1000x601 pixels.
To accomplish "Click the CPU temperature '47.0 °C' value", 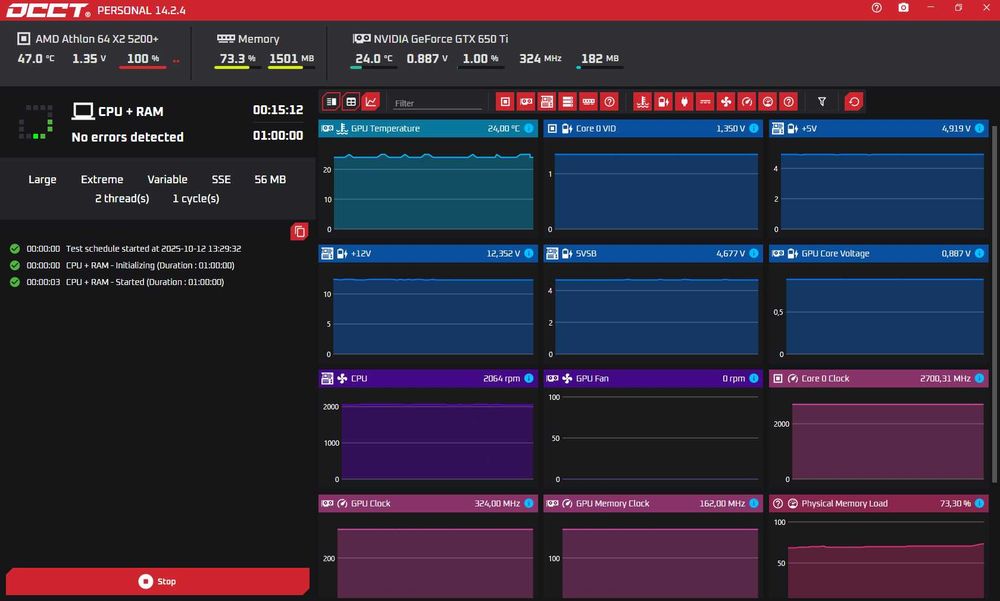I will tap(36, 59).
